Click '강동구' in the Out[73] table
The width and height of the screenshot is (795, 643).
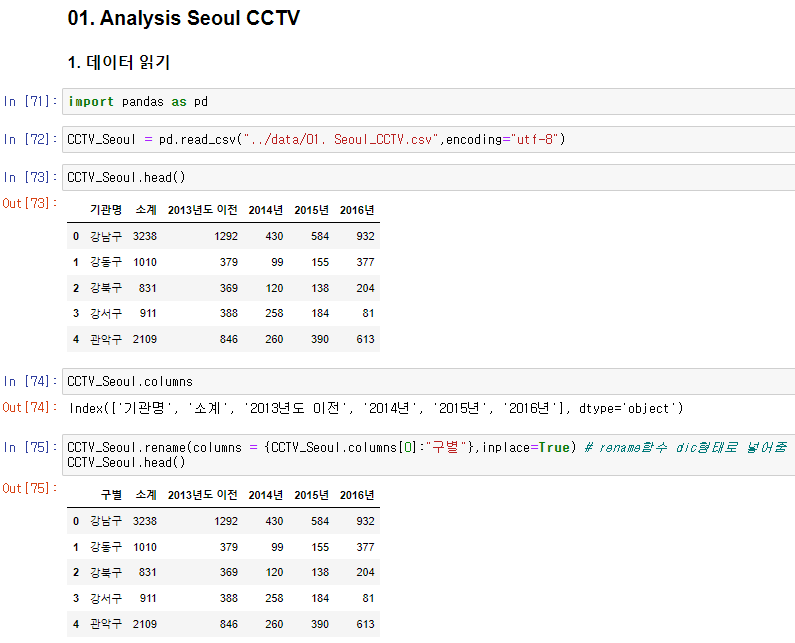click(106, 262)
